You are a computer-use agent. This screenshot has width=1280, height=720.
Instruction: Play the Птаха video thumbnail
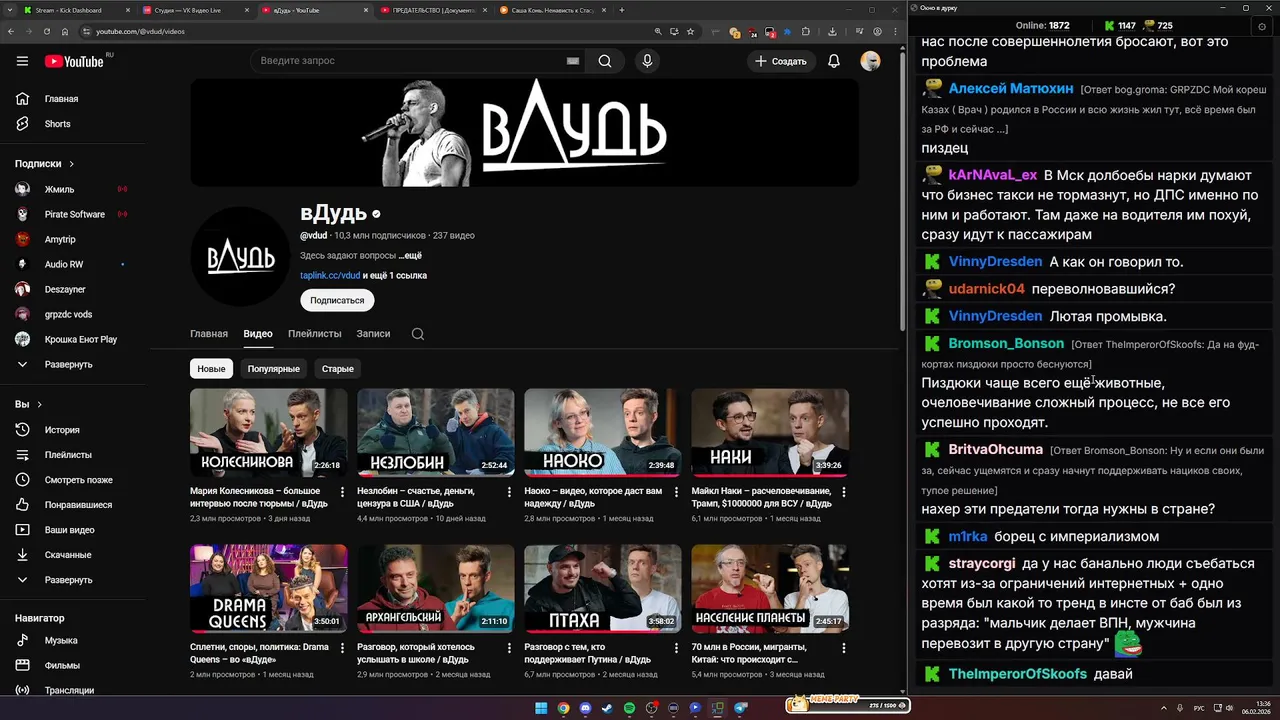coord(603,589)
